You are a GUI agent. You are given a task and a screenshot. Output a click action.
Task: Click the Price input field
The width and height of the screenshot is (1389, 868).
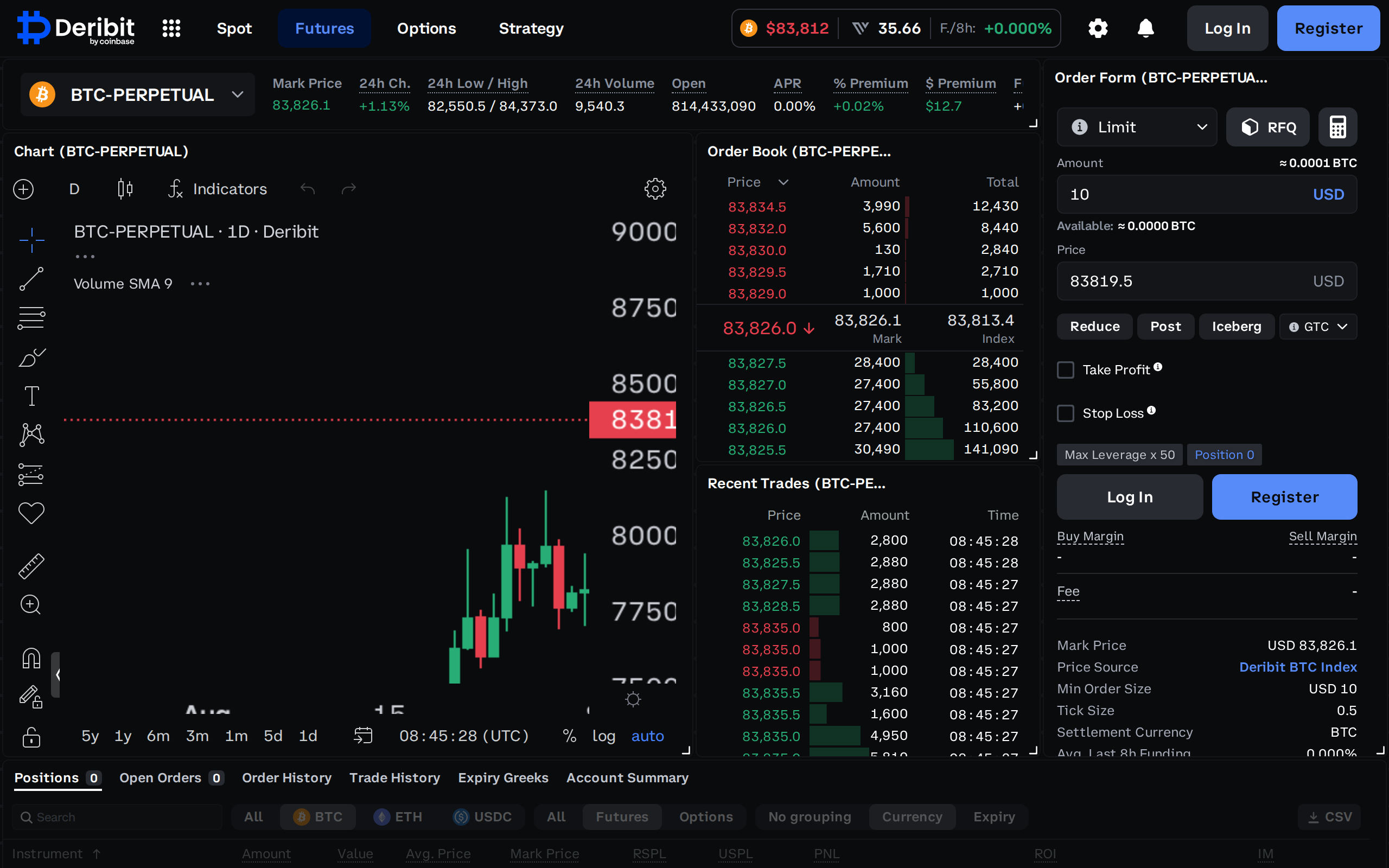point(1207,282)
